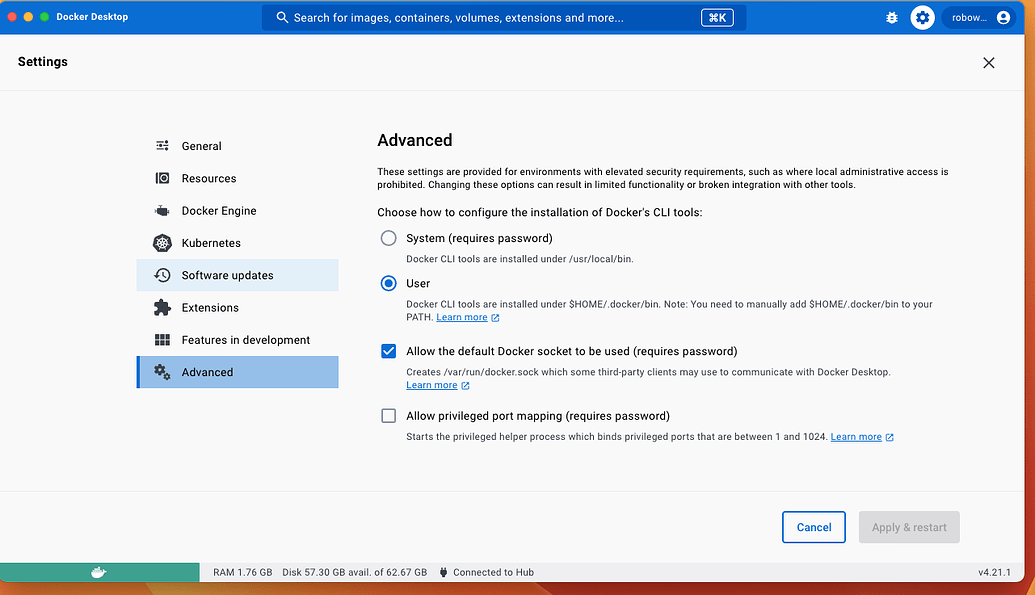Open the settings gear in the header

[922, 17]
